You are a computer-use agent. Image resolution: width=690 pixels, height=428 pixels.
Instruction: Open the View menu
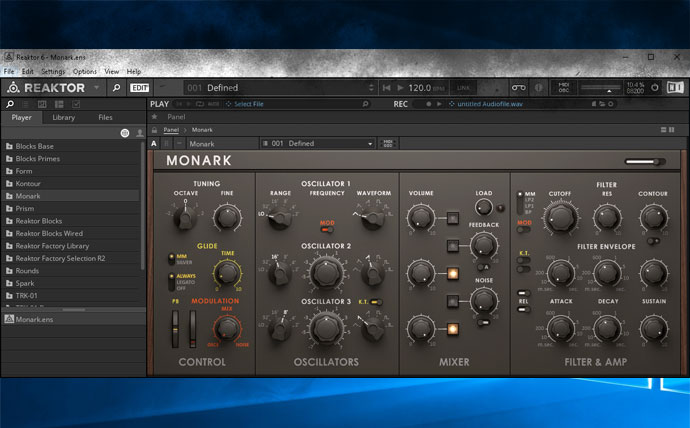click(x=111, y=71)
